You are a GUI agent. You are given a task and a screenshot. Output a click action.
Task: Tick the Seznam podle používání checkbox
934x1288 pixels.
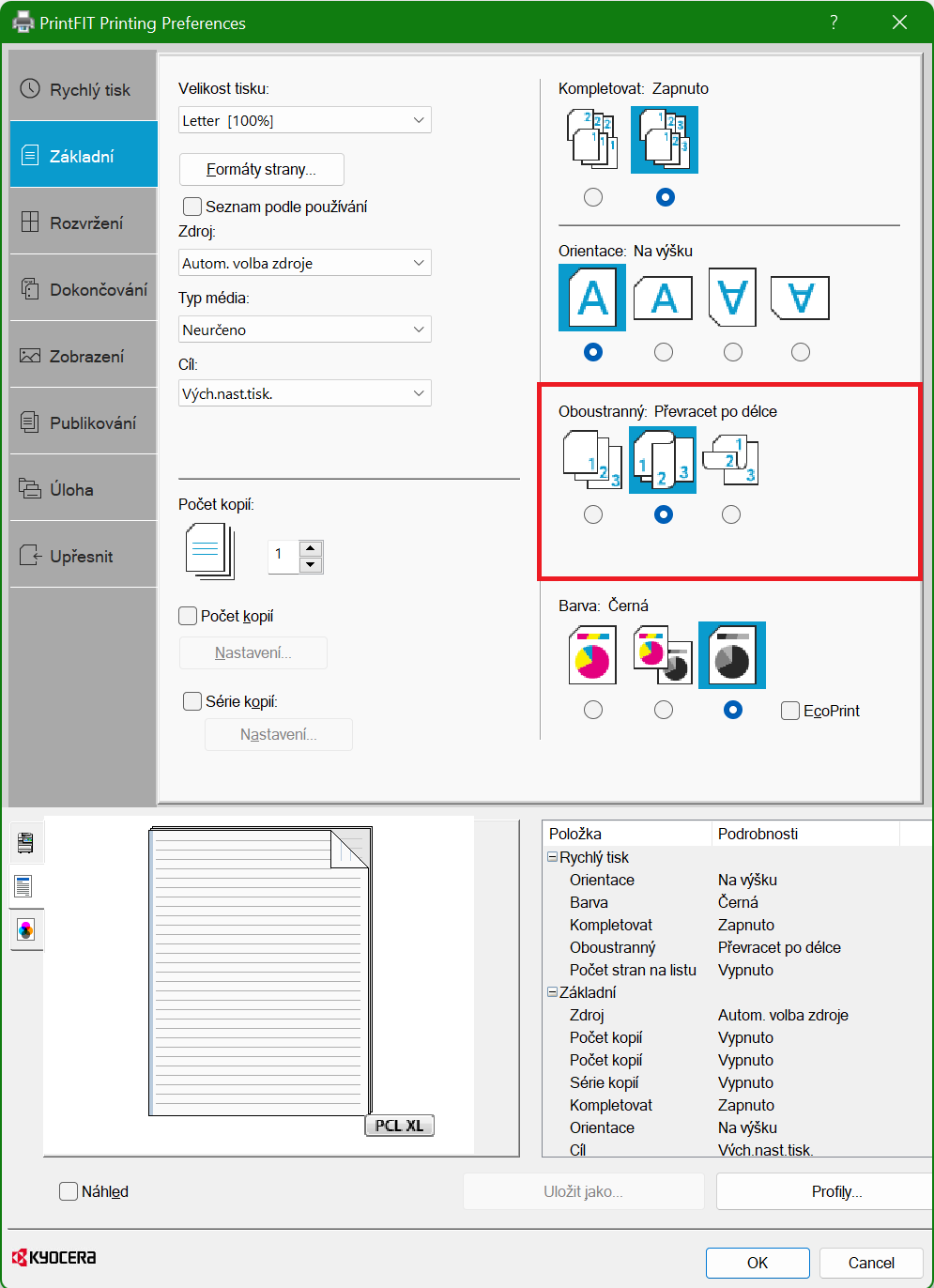pyautogui.click(x=192, y=207)
